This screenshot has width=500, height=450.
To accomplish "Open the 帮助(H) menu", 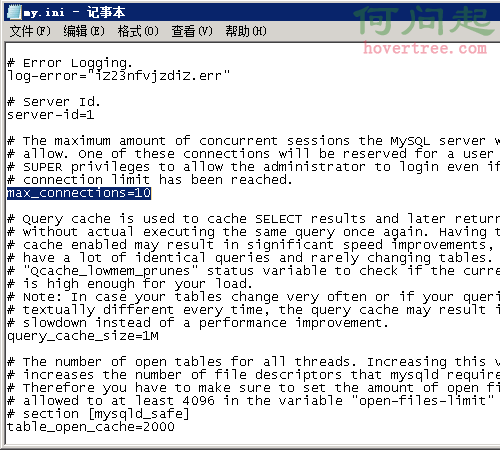I will pyautogui.click(x=246, y=31).
